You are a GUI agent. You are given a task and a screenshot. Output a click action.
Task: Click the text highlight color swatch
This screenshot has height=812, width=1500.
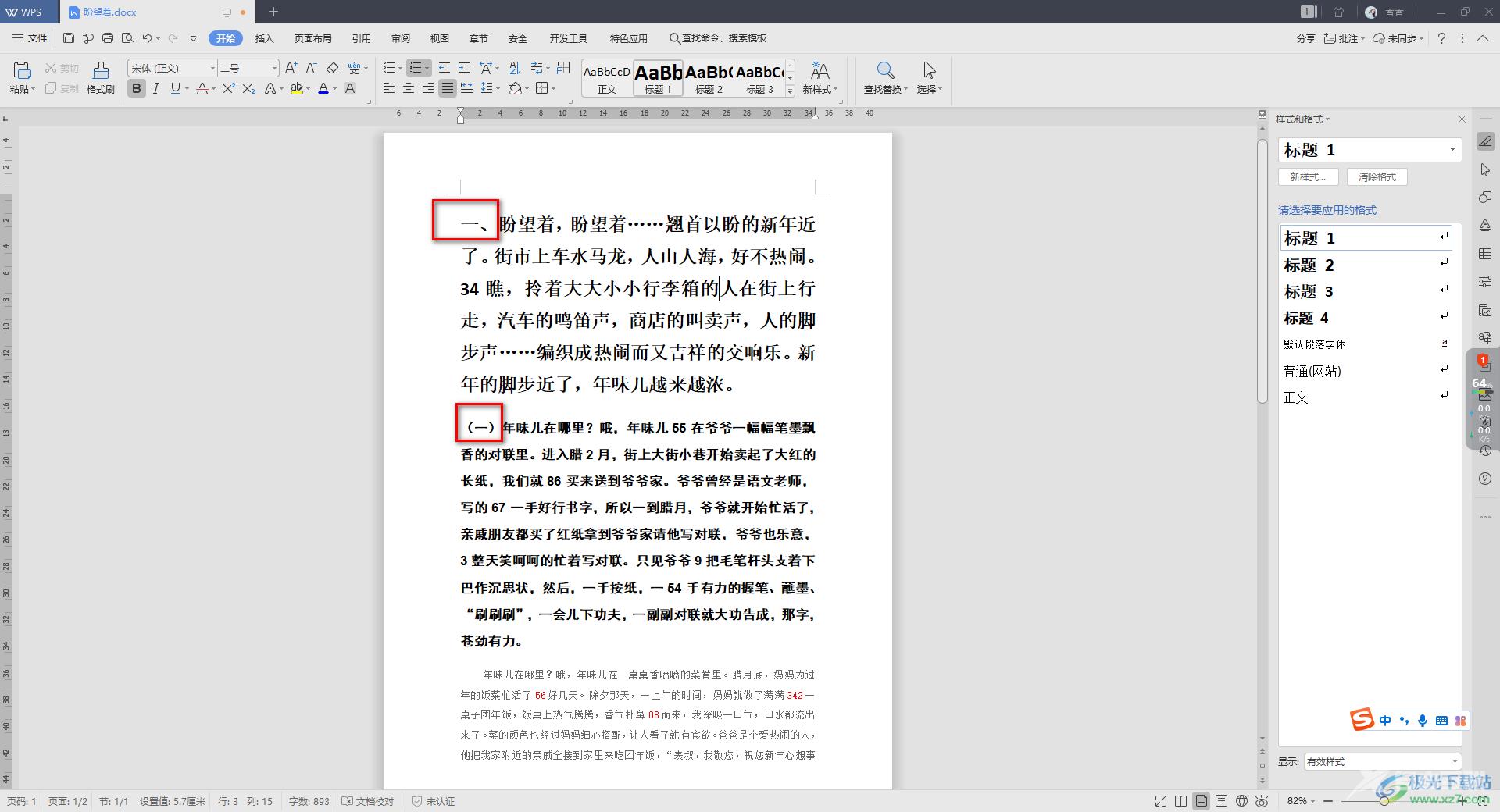(x=296, y=88)
